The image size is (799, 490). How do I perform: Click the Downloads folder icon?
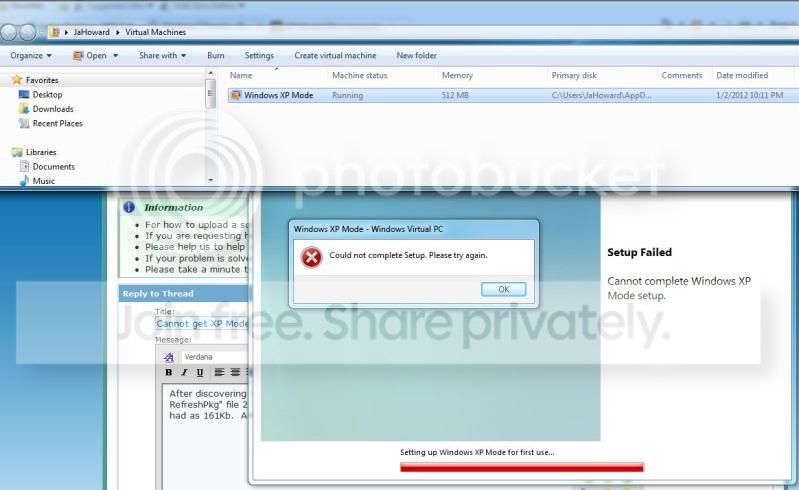(x=23, y=108)
